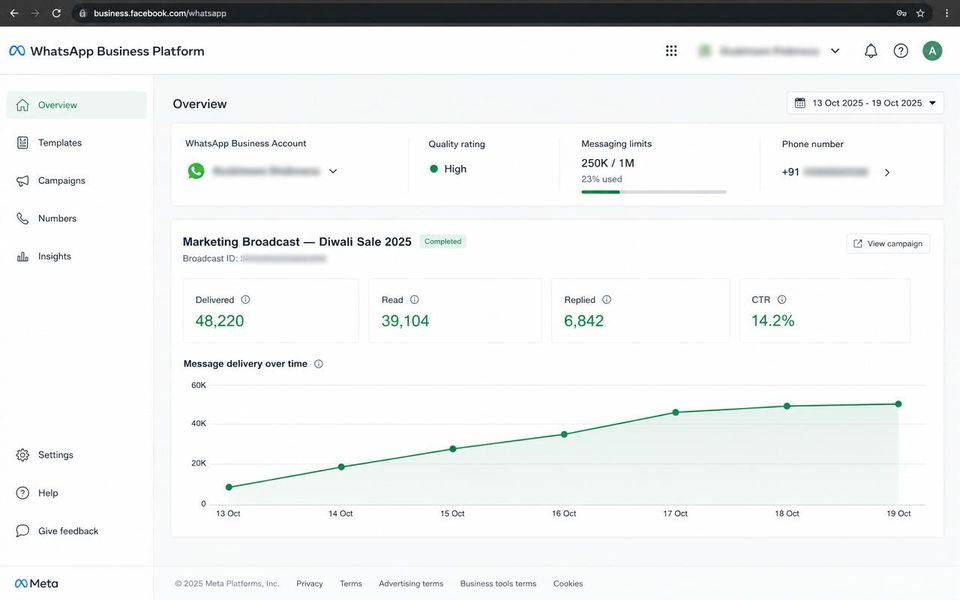Open the notifications bell
The image size is (960, 600).
[x=871, y=51]
